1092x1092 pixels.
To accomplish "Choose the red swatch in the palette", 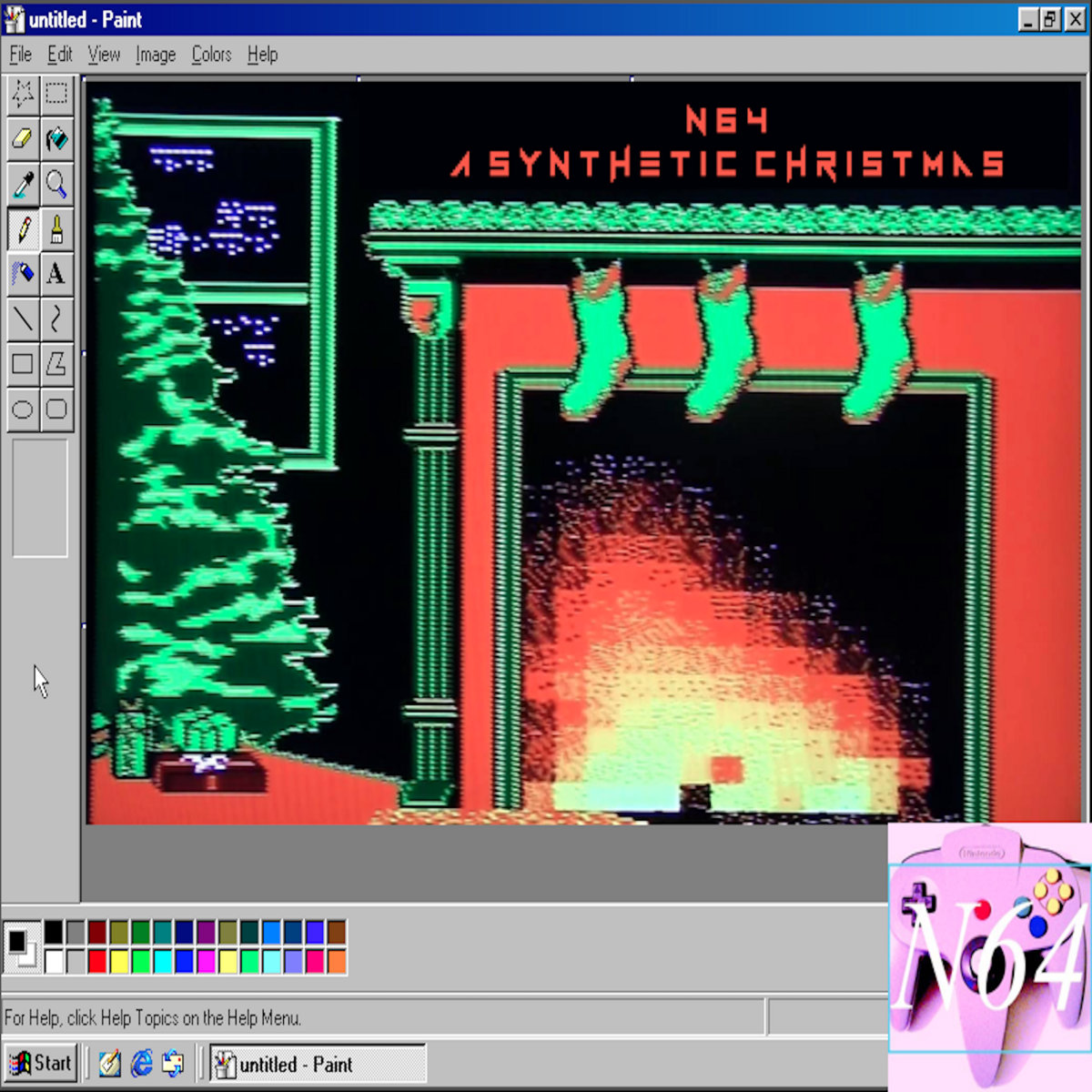I will (x=97, y=961).
